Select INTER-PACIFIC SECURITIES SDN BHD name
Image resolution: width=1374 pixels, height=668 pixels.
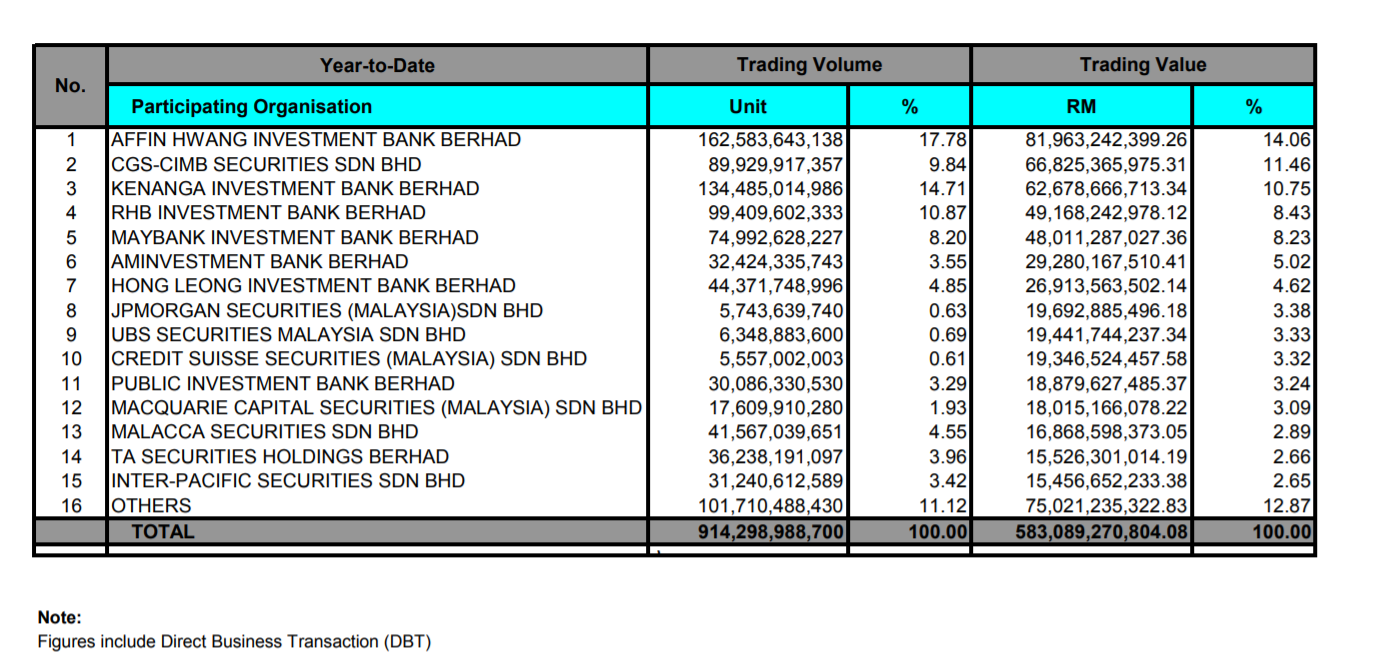[x=288, y=480]
